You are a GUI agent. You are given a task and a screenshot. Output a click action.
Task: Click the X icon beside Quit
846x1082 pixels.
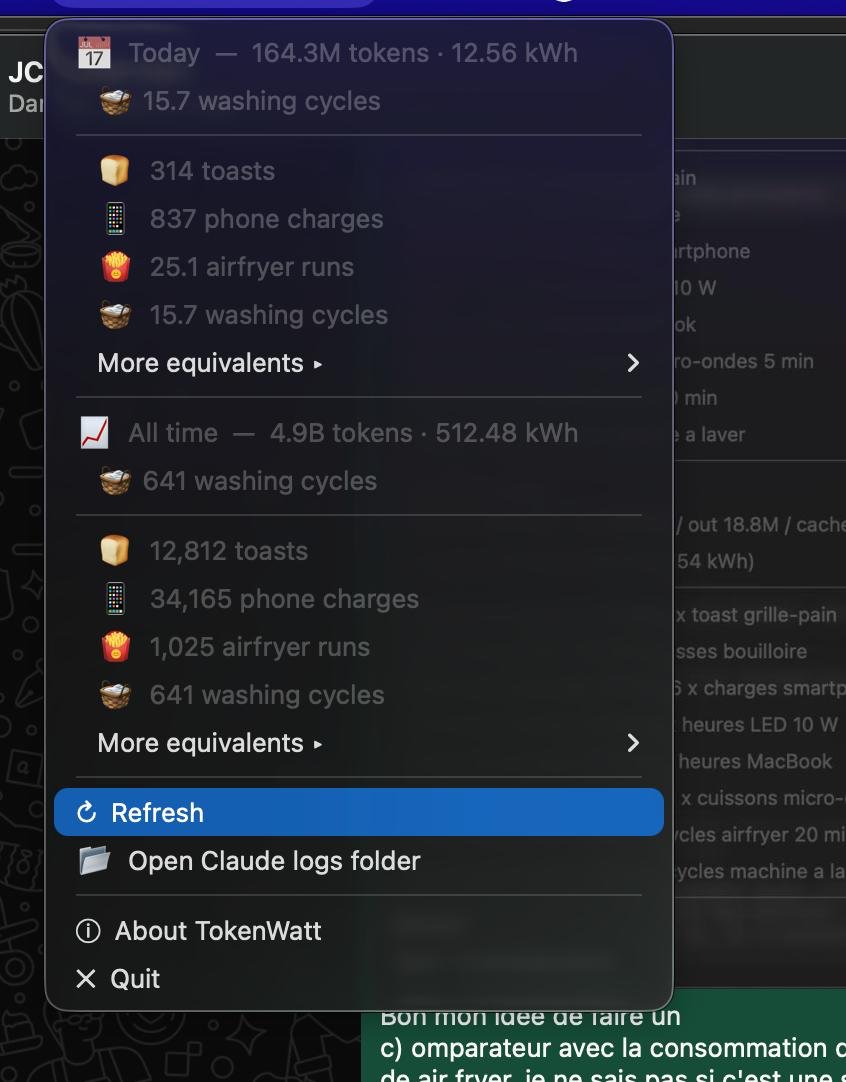point(86,978)
